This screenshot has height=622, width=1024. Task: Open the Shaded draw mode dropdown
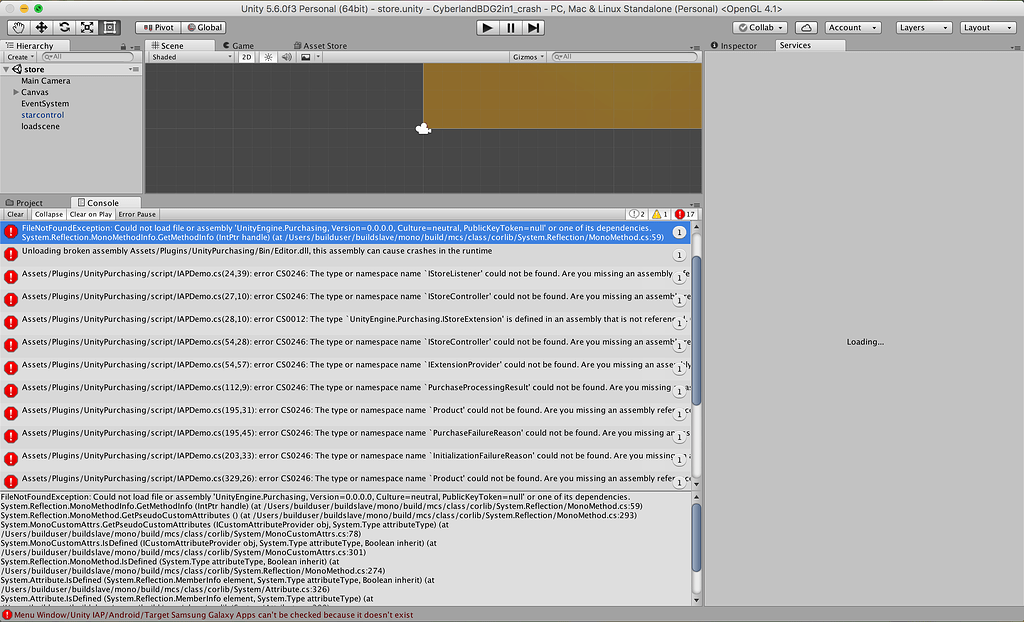[x=190, y=57]
